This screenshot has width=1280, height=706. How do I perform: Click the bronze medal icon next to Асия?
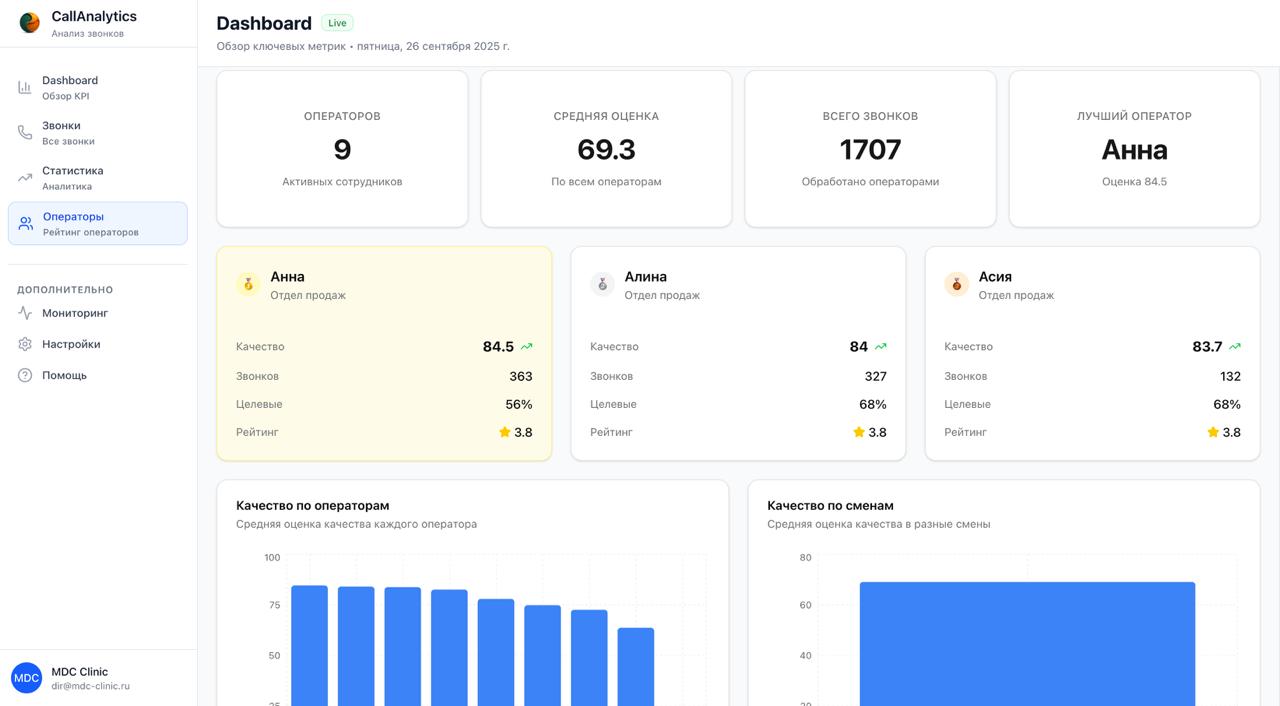pos(956,284)
